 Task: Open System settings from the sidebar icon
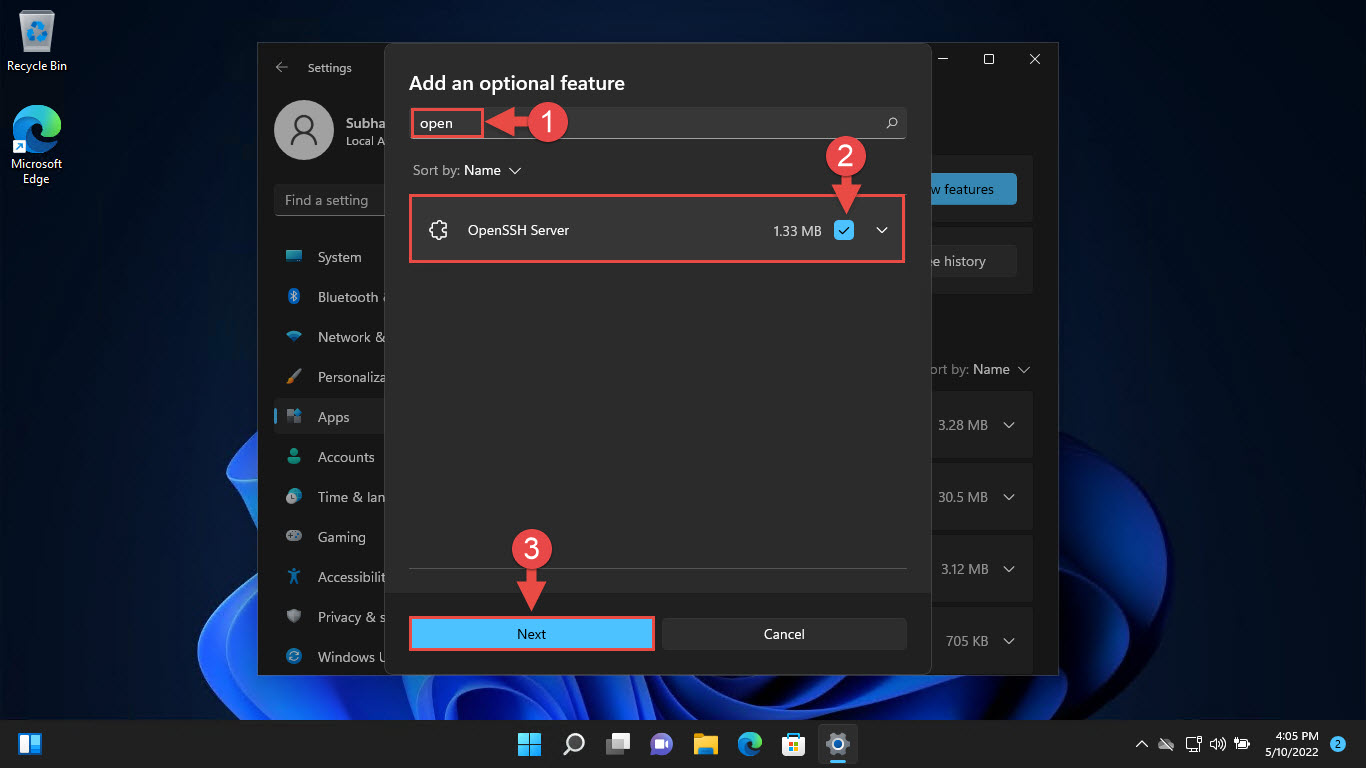pos(295,257)
